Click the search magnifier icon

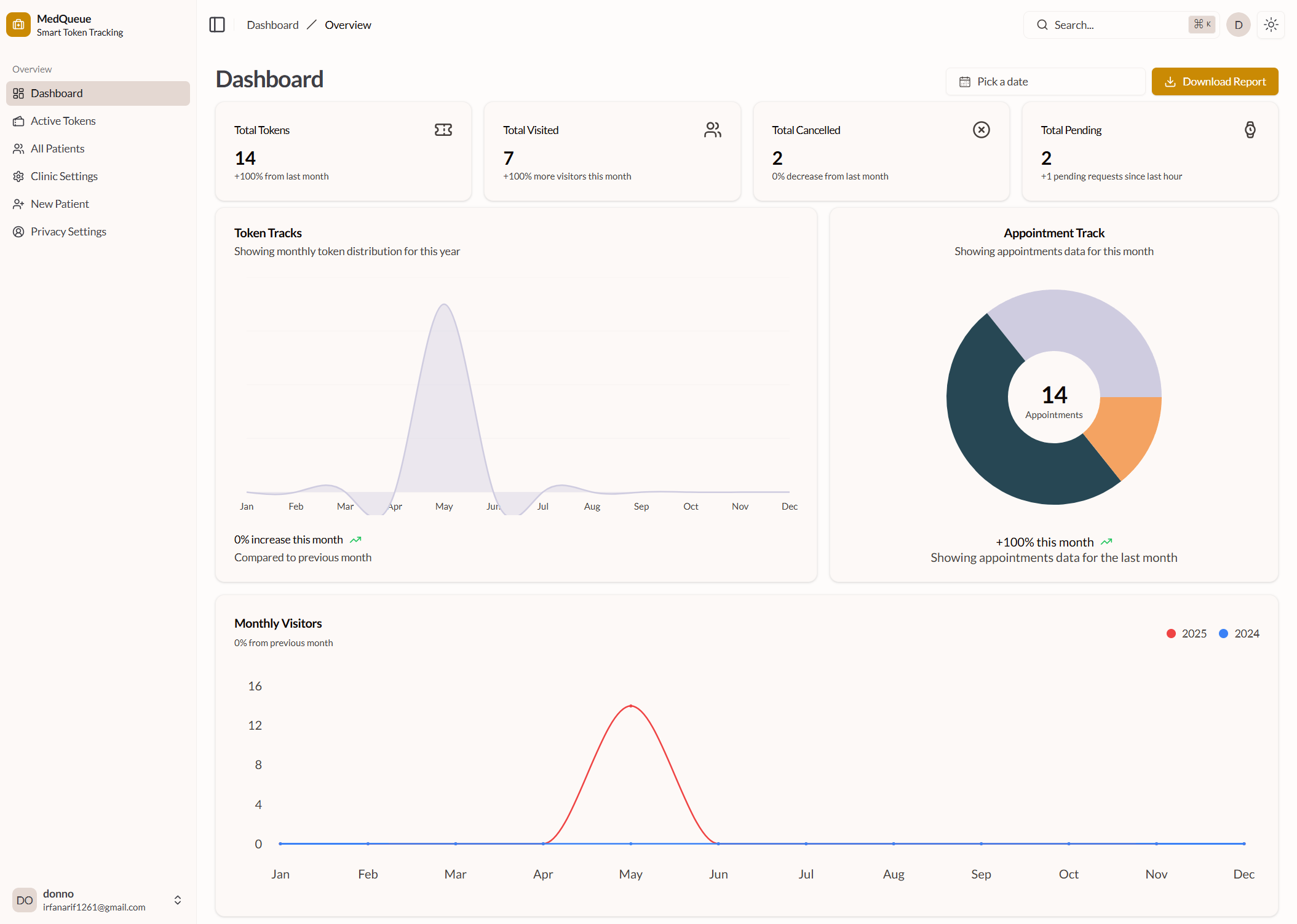click(x=1042, y=25)
